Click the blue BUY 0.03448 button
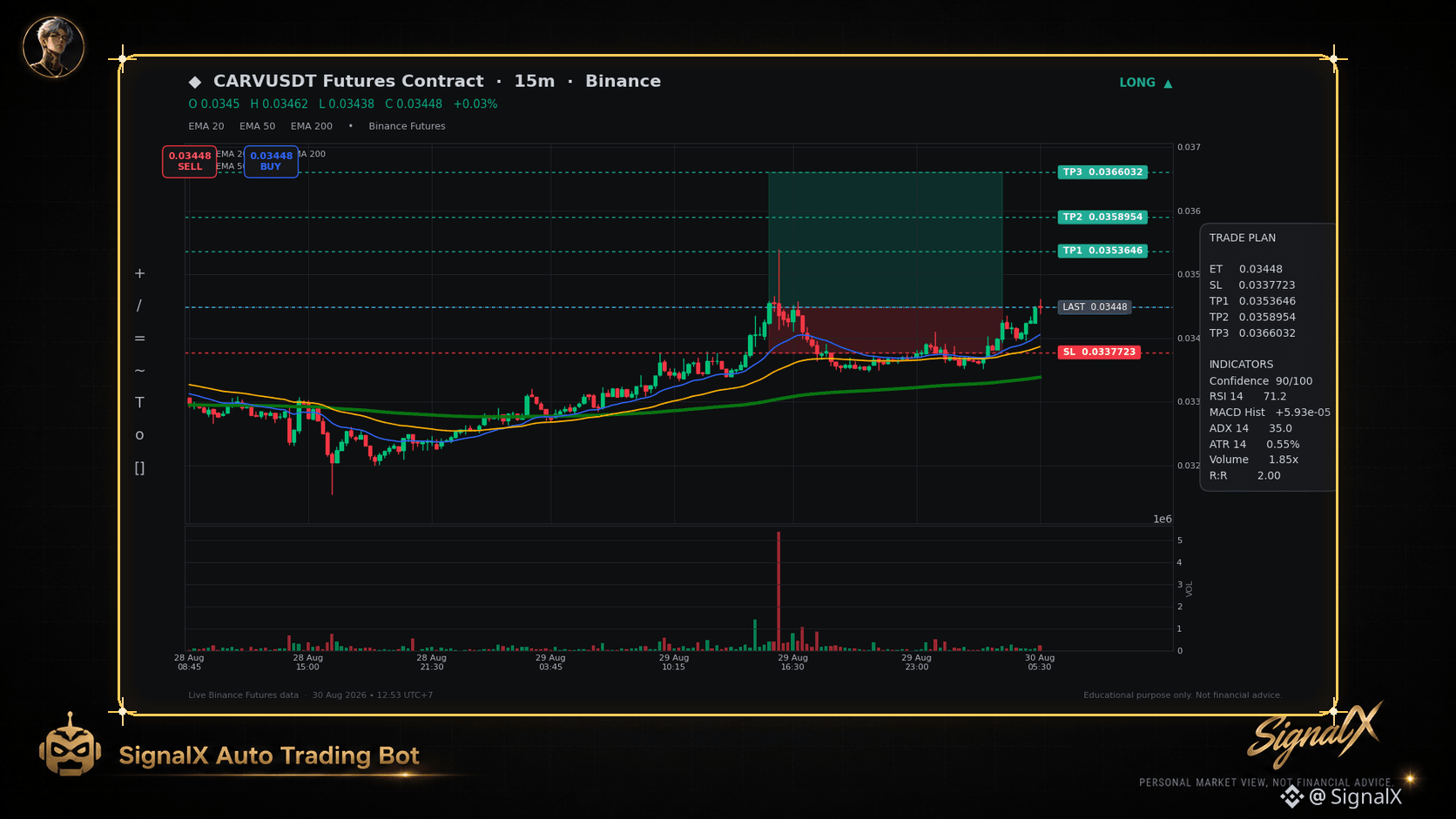The width and height of the screenshot is (1456, 819). (271, 161)
